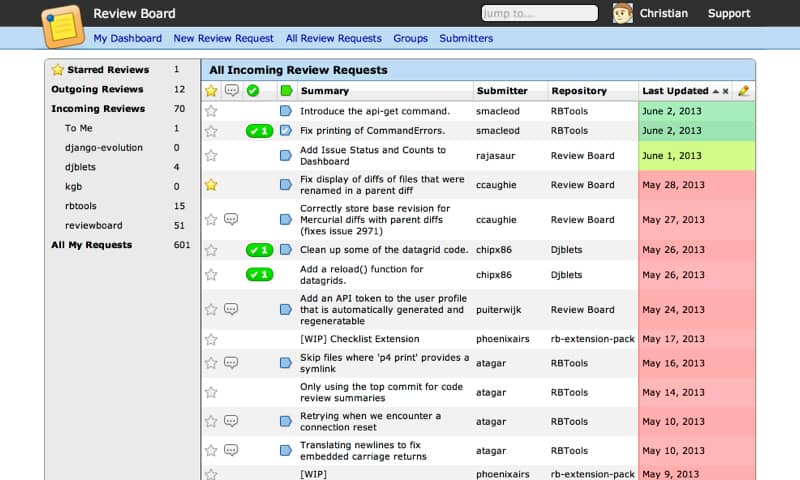Star 'Add Issue Status and Counts' review
The width and height of the screenshot is (800, 480).
211,156
